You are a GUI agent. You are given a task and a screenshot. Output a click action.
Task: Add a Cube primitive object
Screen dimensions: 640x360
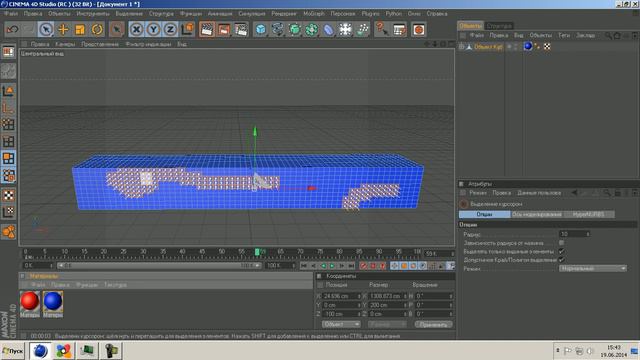(260, 29)
